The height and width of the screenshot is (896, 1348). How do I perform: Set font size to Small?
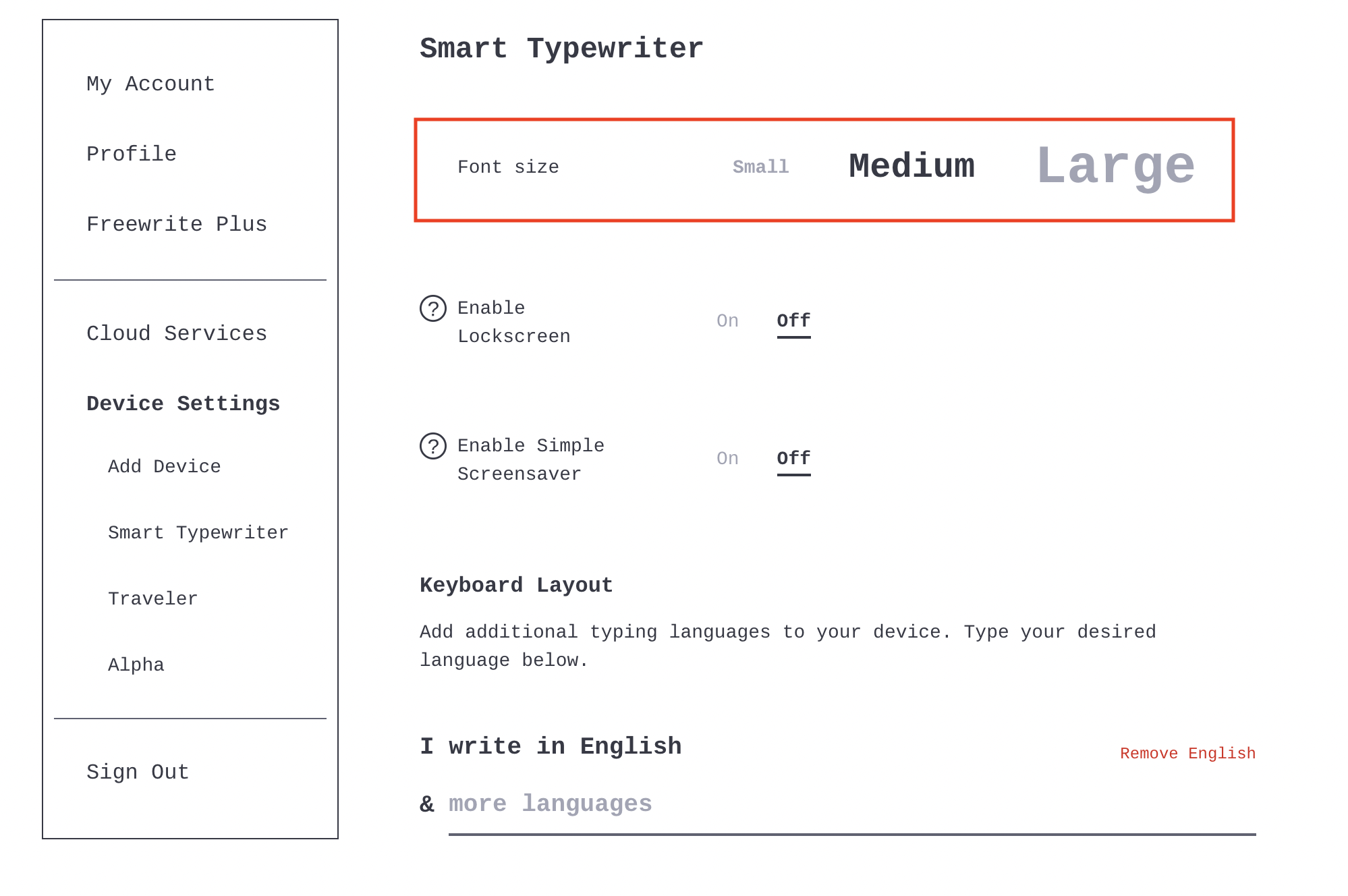(x=760, y=167)
